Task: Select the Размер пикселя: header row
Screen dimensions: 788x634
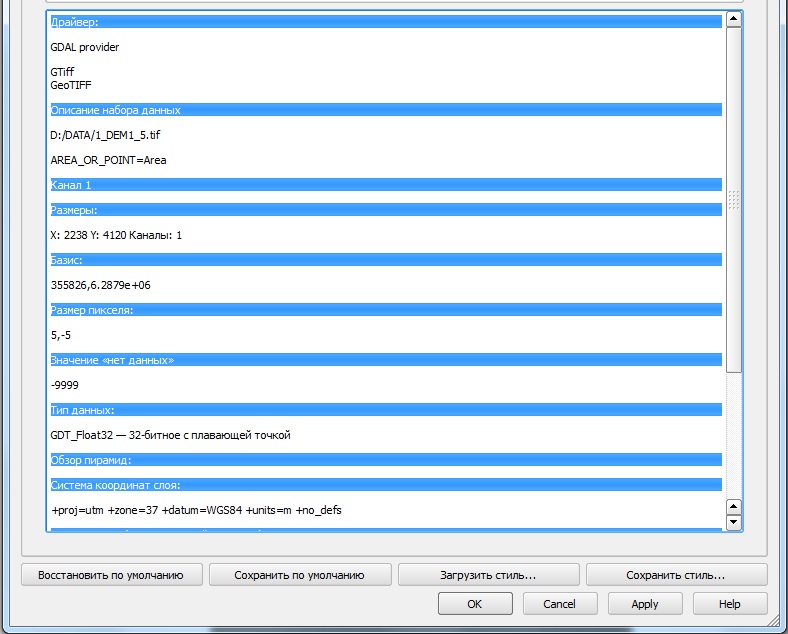Action: tap(386, 310)
